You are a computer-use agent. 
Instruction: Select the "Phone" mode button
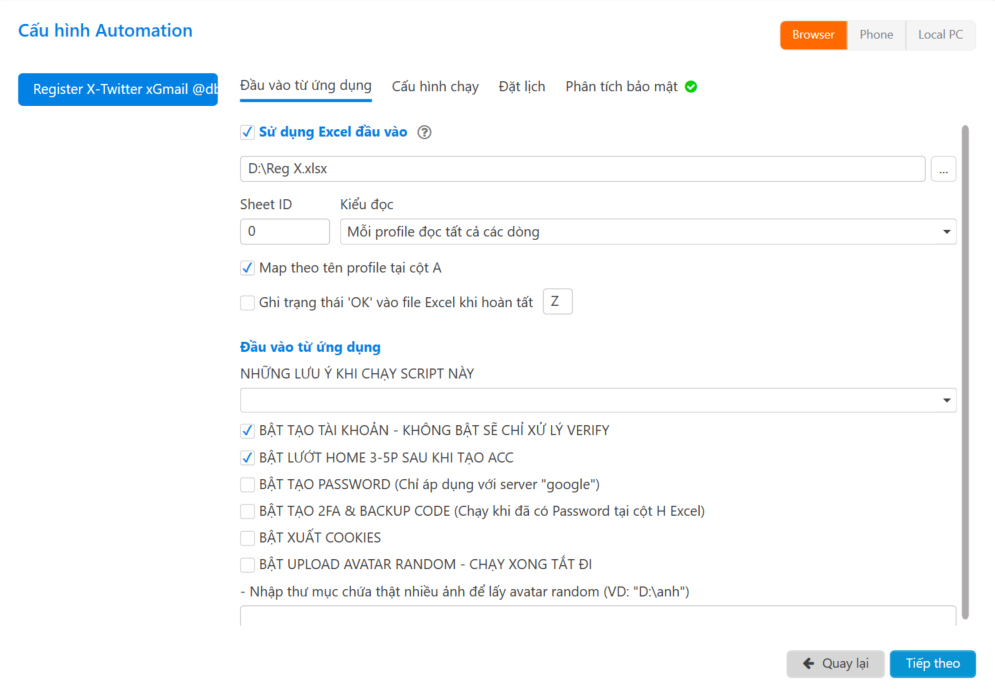click(876, 35)
